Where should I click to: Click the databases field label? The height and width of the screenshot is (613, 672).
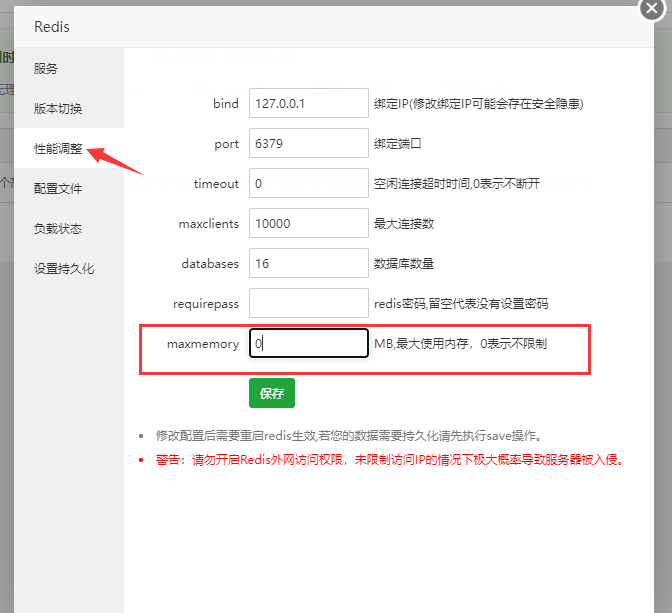tap(210, 263)
